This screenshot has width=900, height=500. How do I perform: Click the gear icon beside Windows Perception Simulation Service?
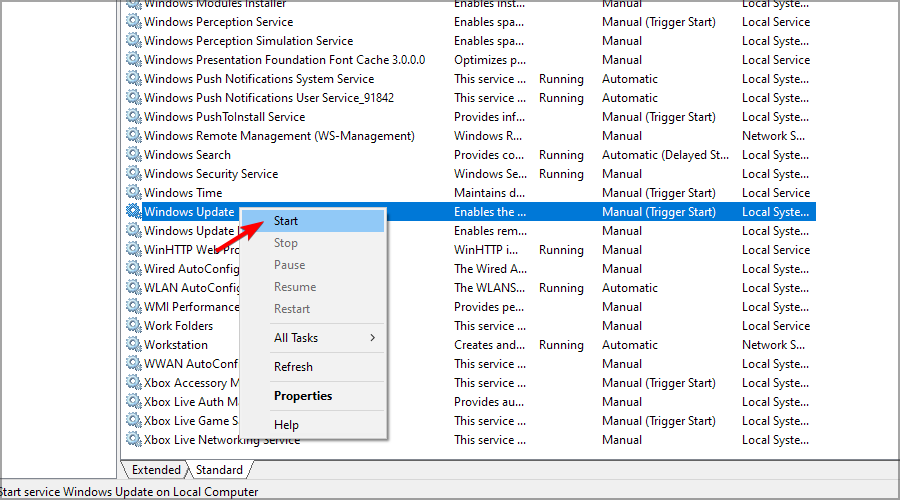coord(134,40)
